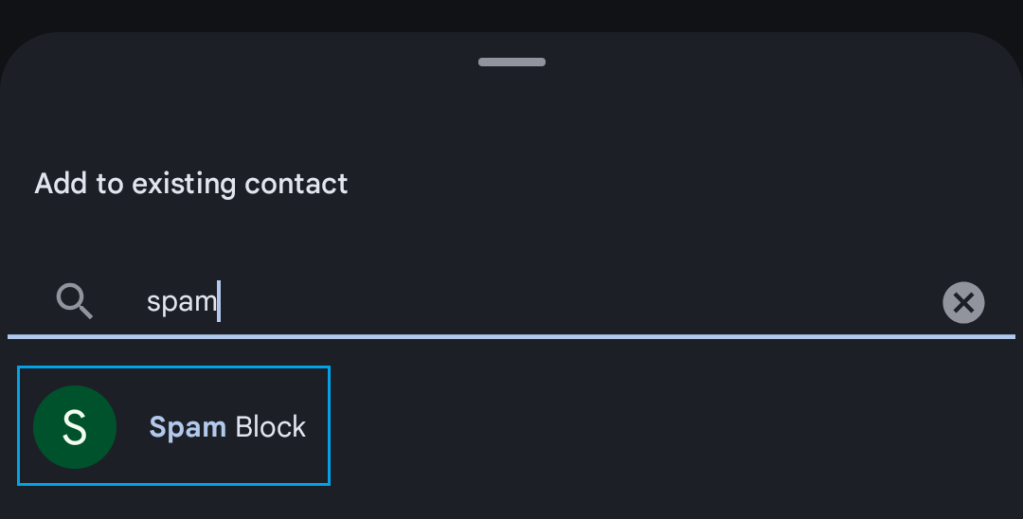Click the grey pill grabber at the top
Image resolution: width=1023 pixels, height=519 pixels.
pos(511,62)
